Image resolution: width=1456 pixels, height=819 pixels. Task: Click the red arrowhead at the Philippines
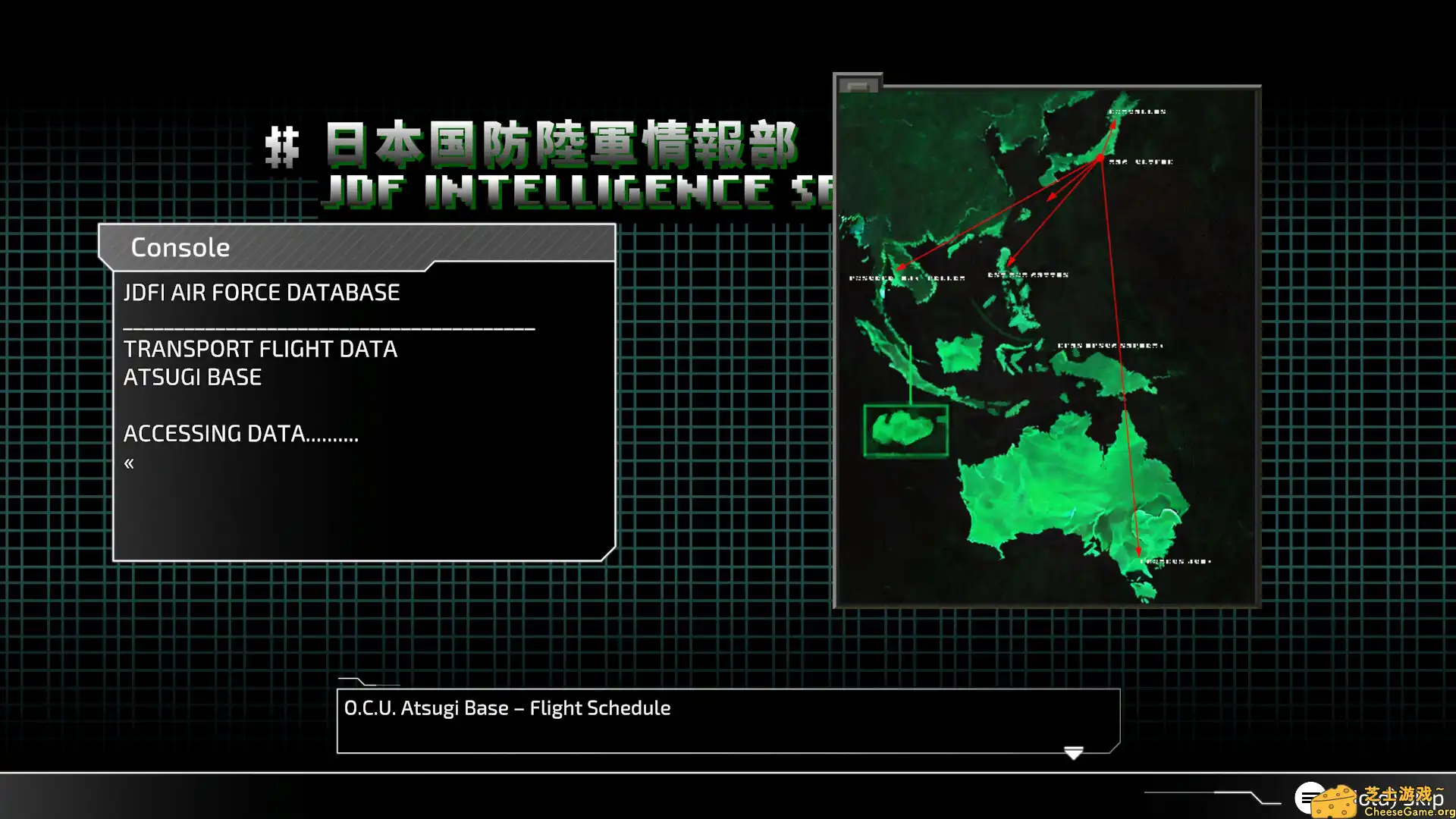pyautogui.click(x=1010, y=262)
